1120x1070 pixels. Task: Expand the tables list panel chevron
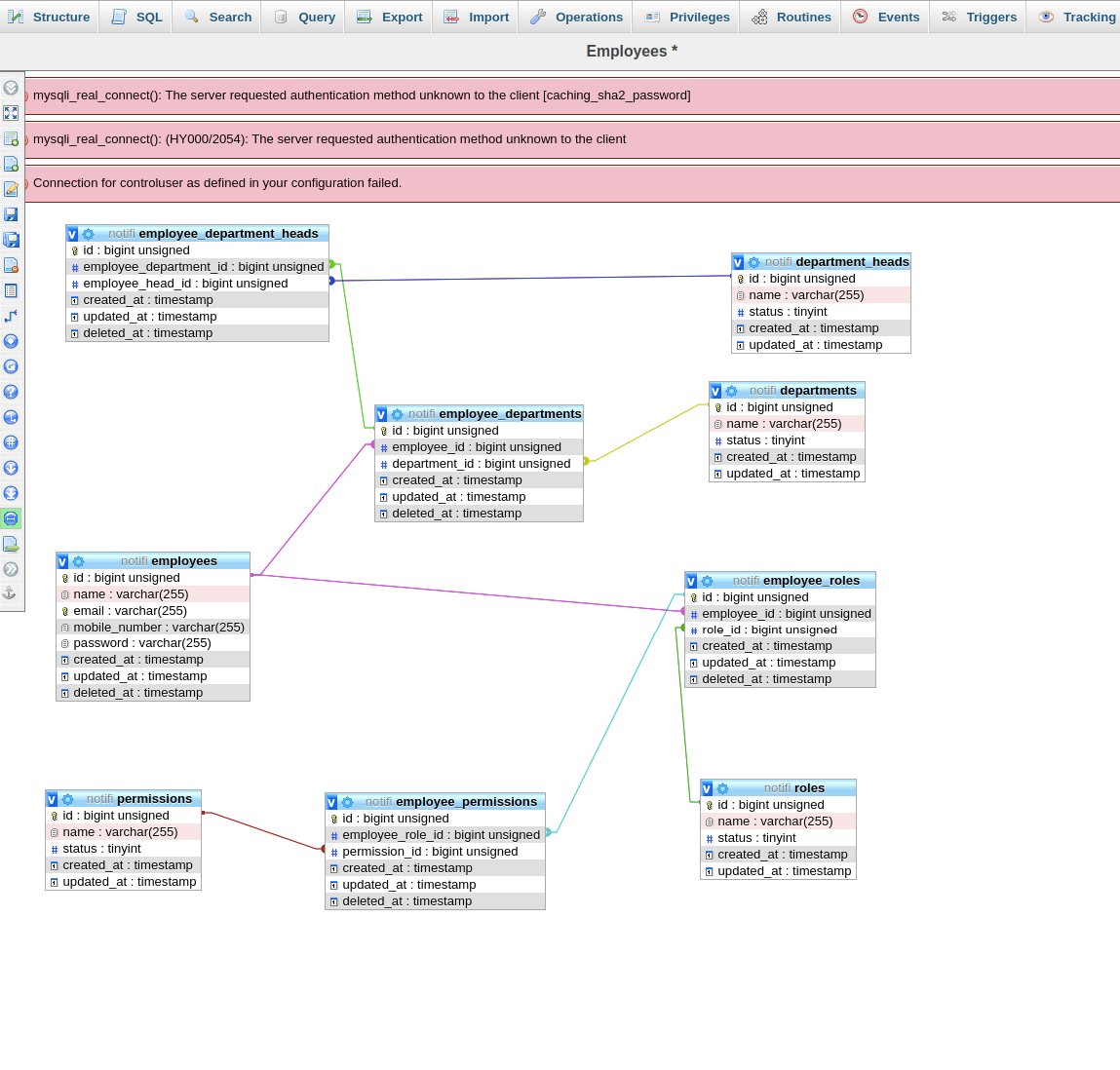coord(12,87)
